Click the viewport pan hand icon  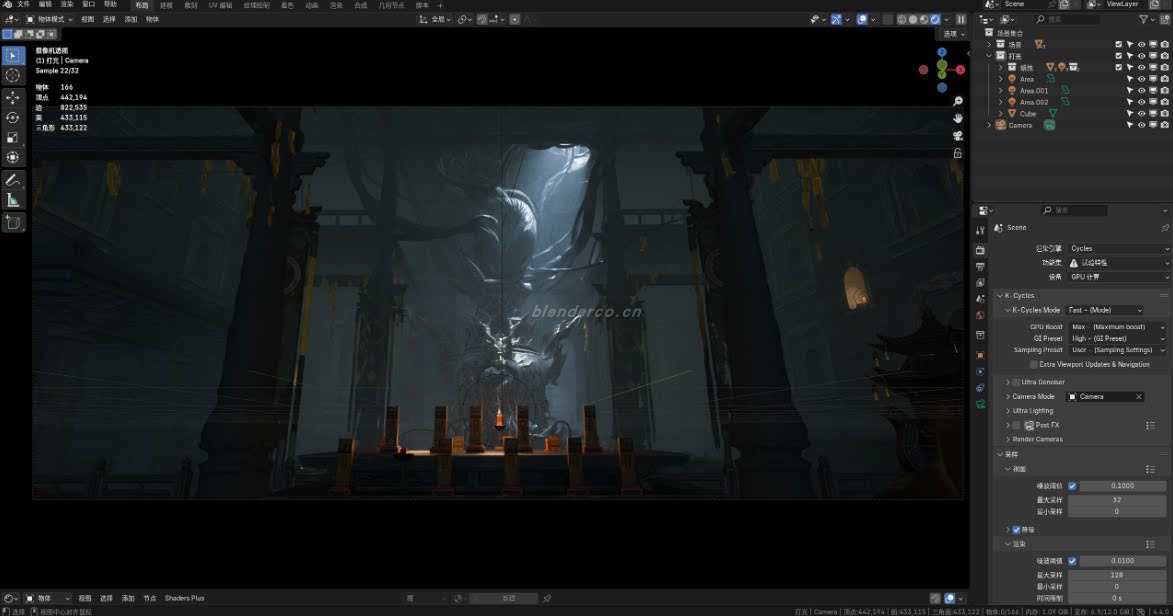pos(958,118)
